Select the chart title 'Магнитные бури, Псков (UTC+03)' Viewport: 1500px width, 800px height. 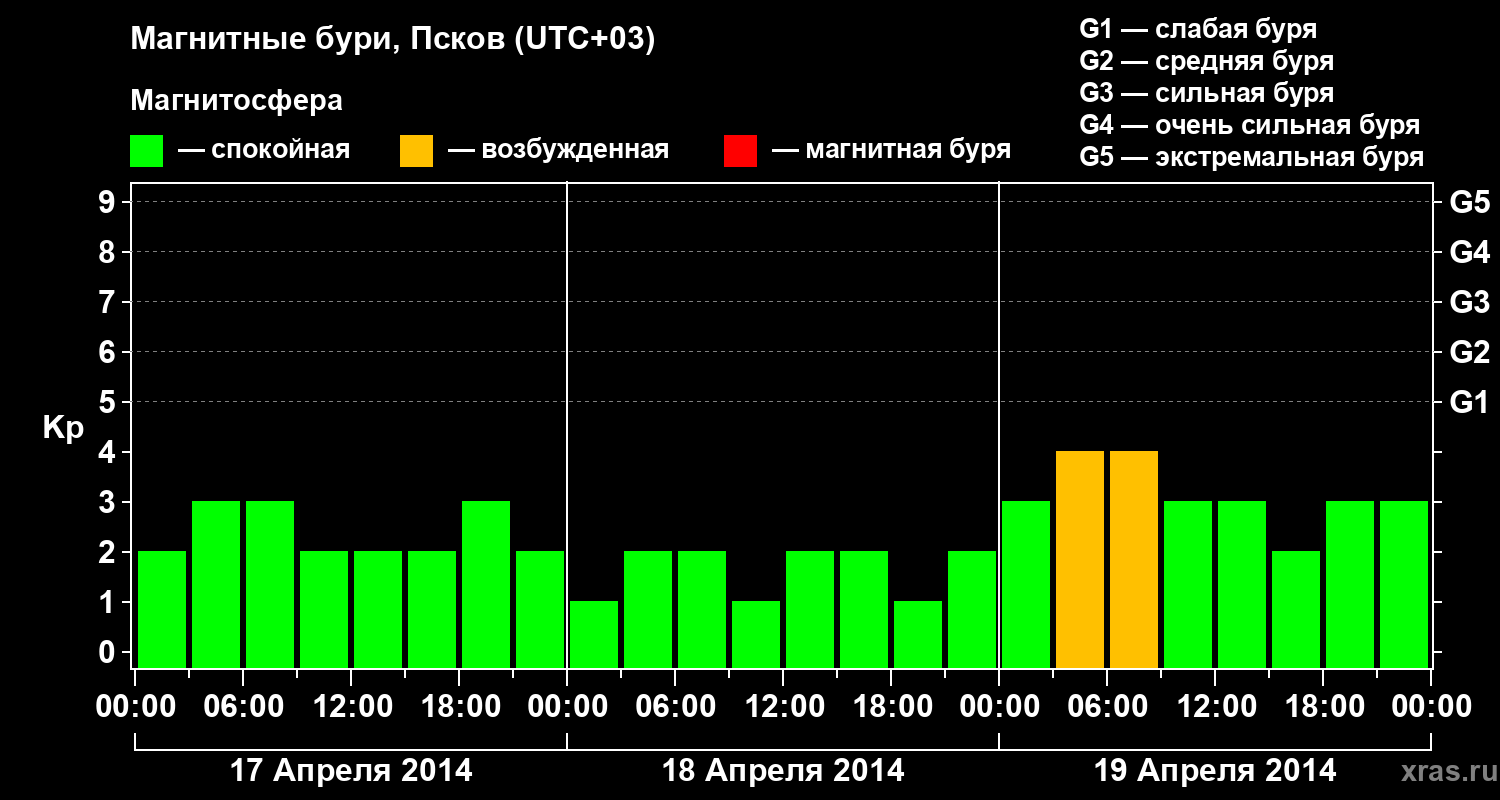pos(393,40)
